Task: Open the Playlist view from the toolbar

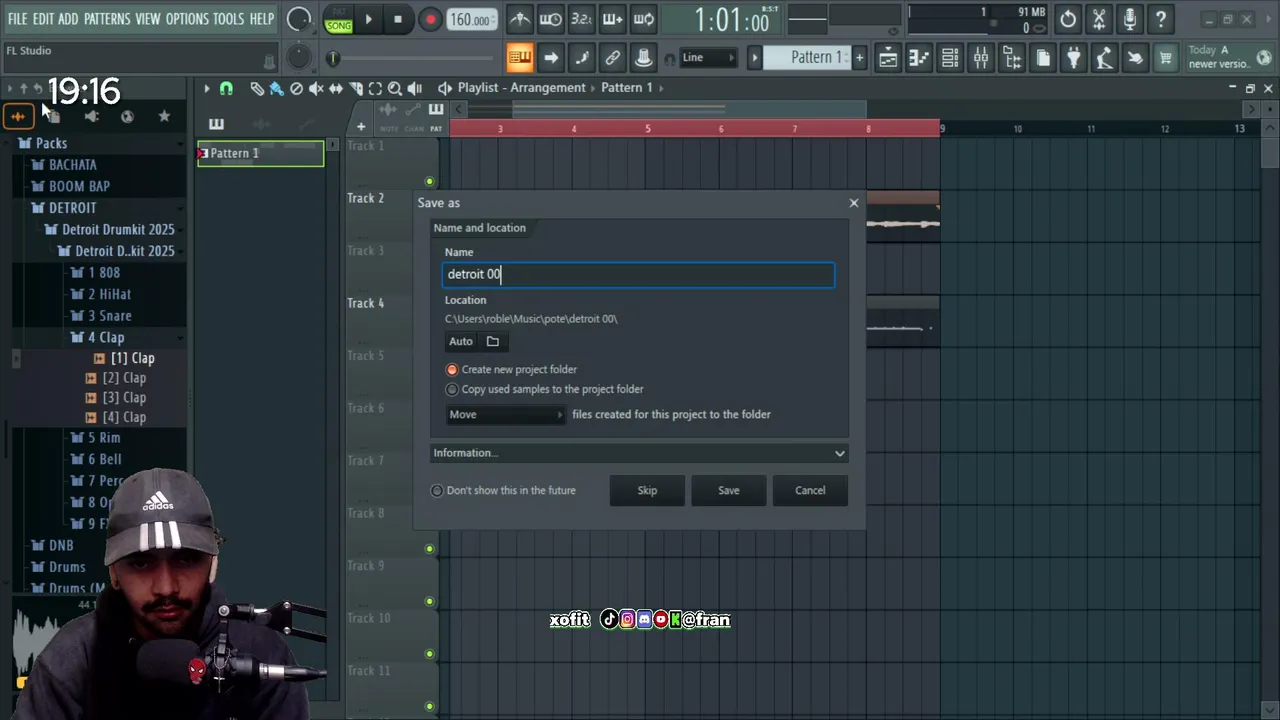Action: click(888, 58)
